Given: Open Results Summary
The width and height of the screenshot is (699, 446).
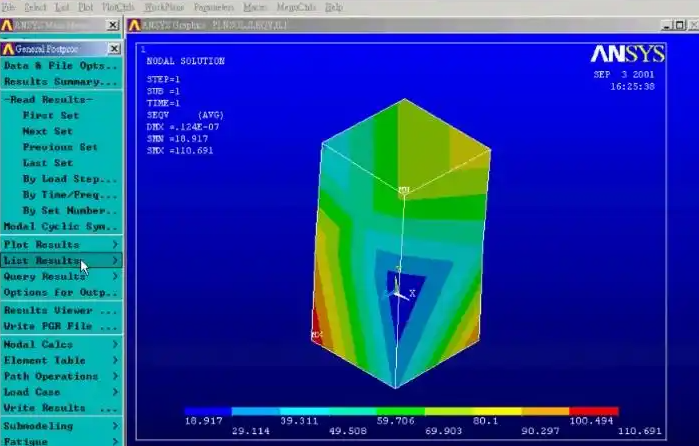Looking at the screenshot, I should pos(60,82).
